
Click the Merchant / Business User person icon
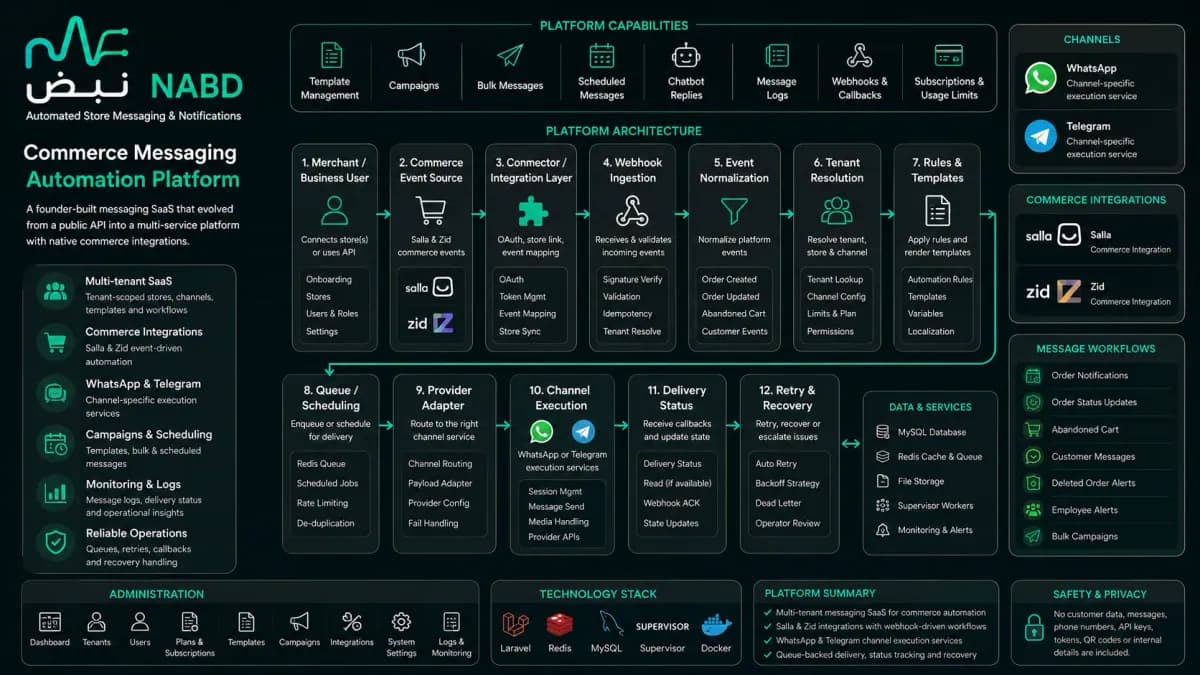[x=335, y=211]
